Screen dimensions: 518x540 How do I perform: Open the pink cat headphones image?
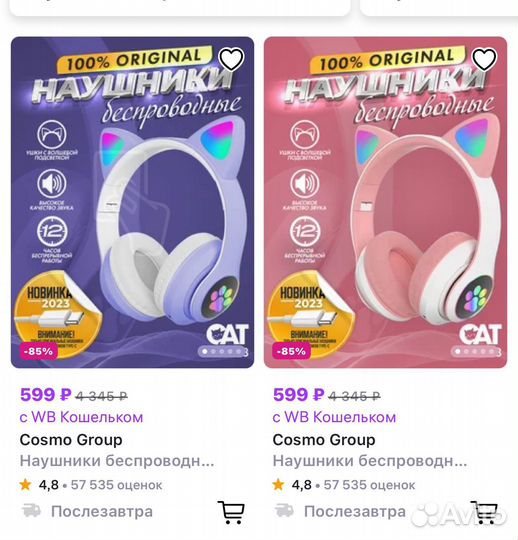point(385,202)
